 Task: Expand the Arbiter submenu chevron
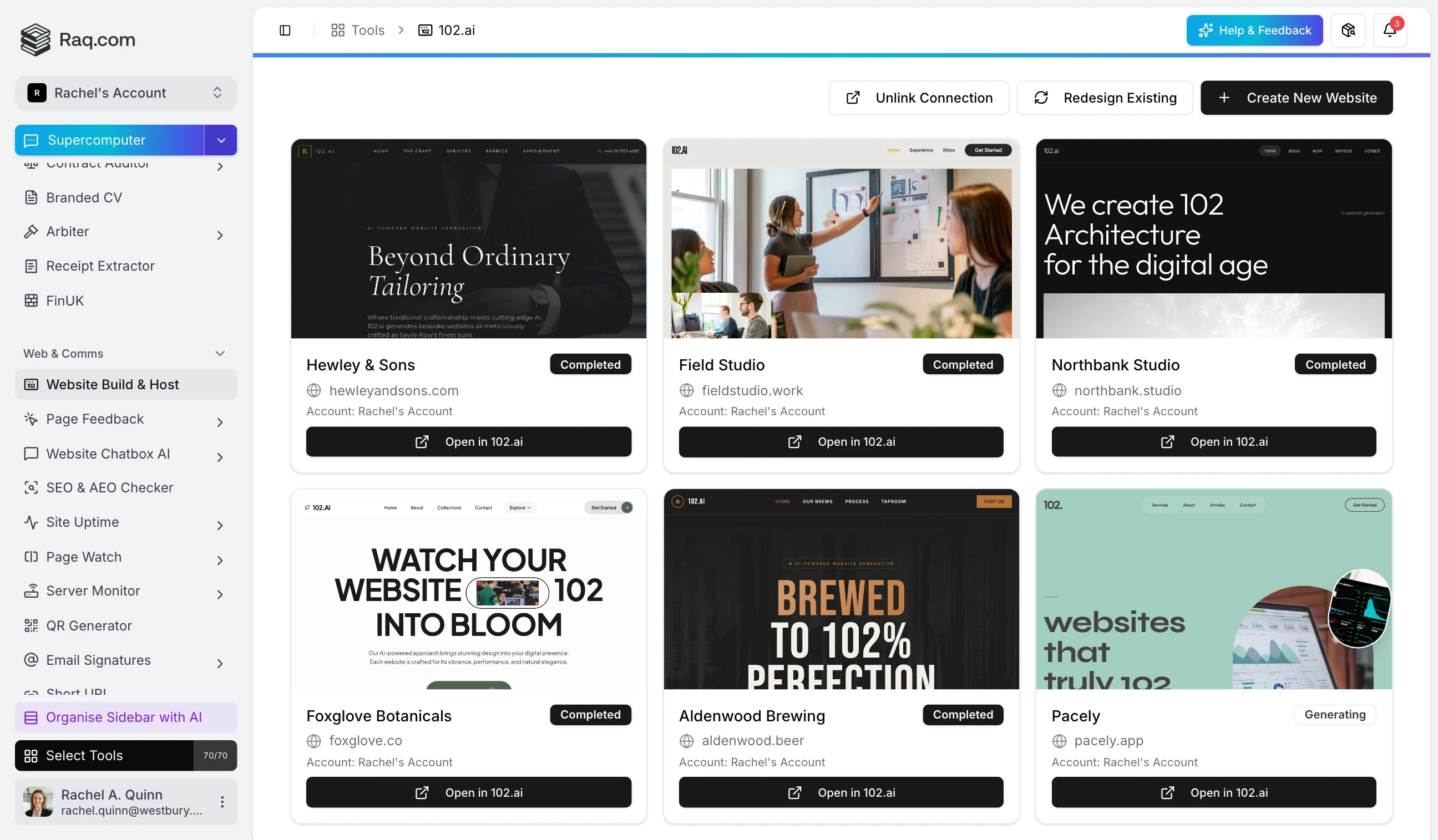tap(220, 235)
